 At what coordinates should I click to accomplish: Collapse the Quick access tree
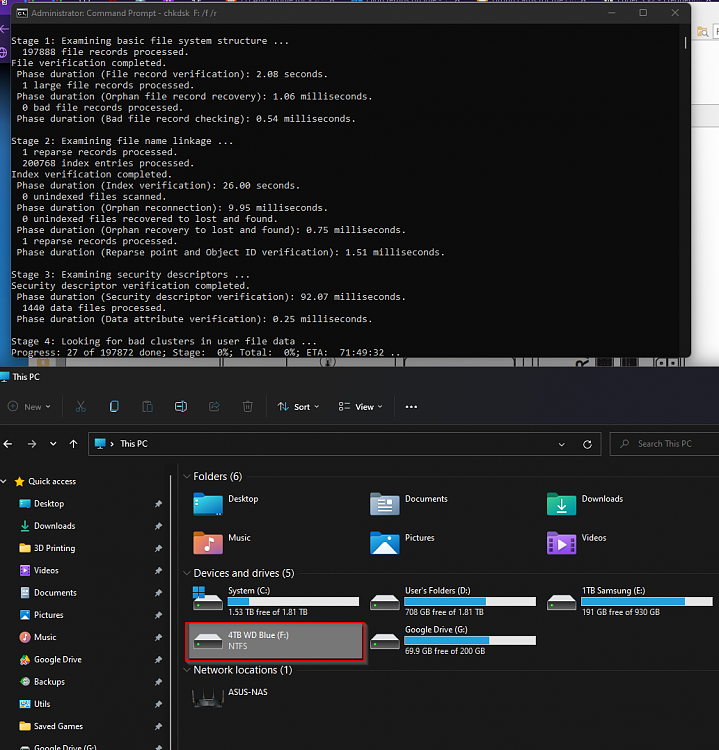pos(4,481)
